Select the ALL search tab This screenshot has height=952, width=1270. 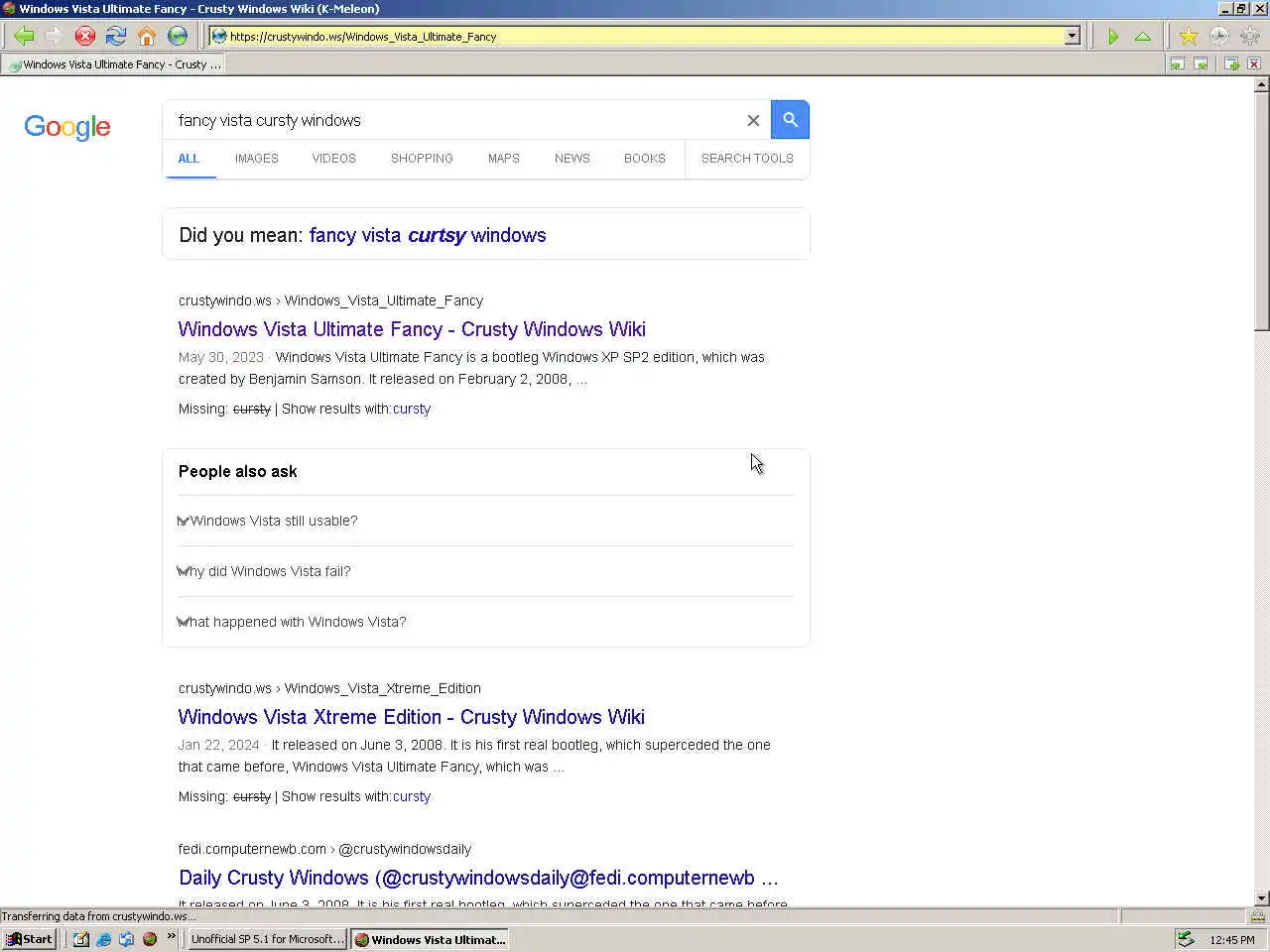[x=189, y=159]
